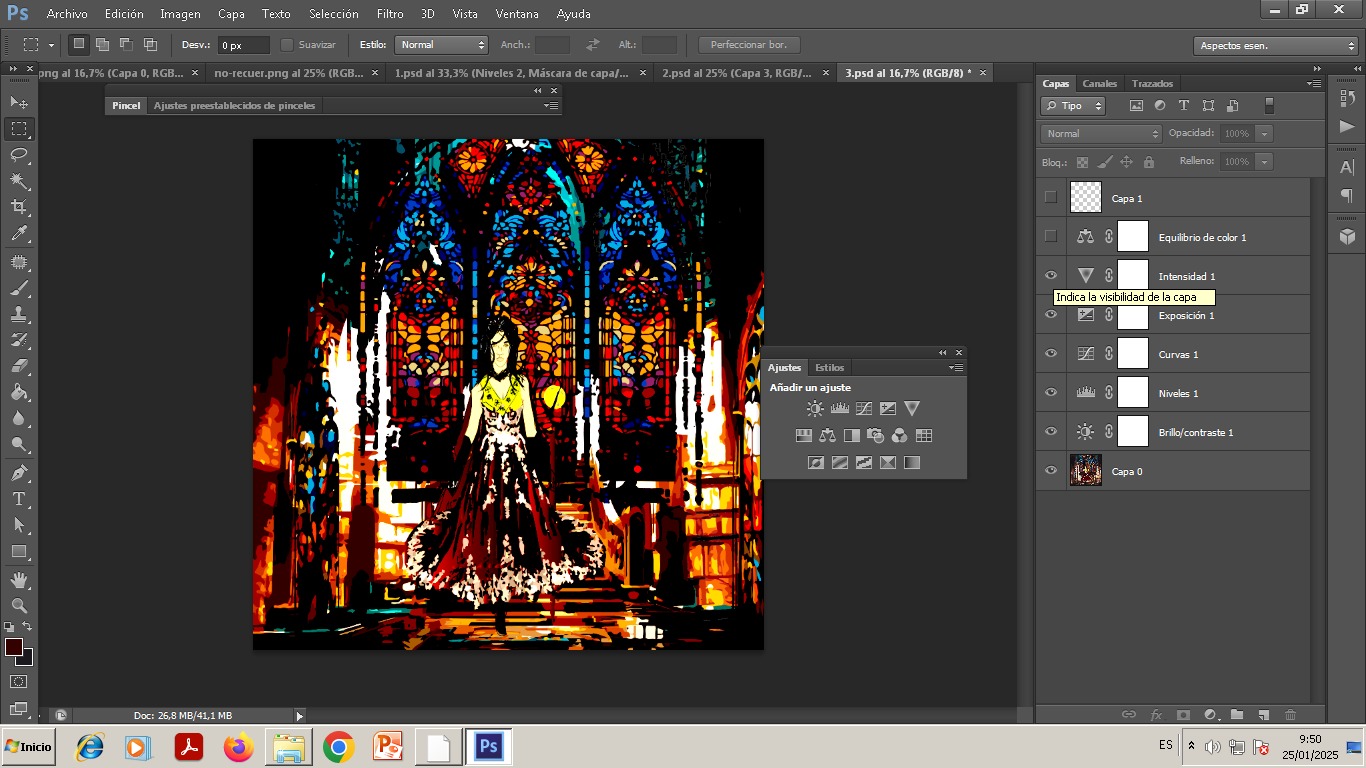The height and width of the screenshot is (768, 1366).
Task: Show the Equilibrio de color 1 layer
Action: 1050,236
